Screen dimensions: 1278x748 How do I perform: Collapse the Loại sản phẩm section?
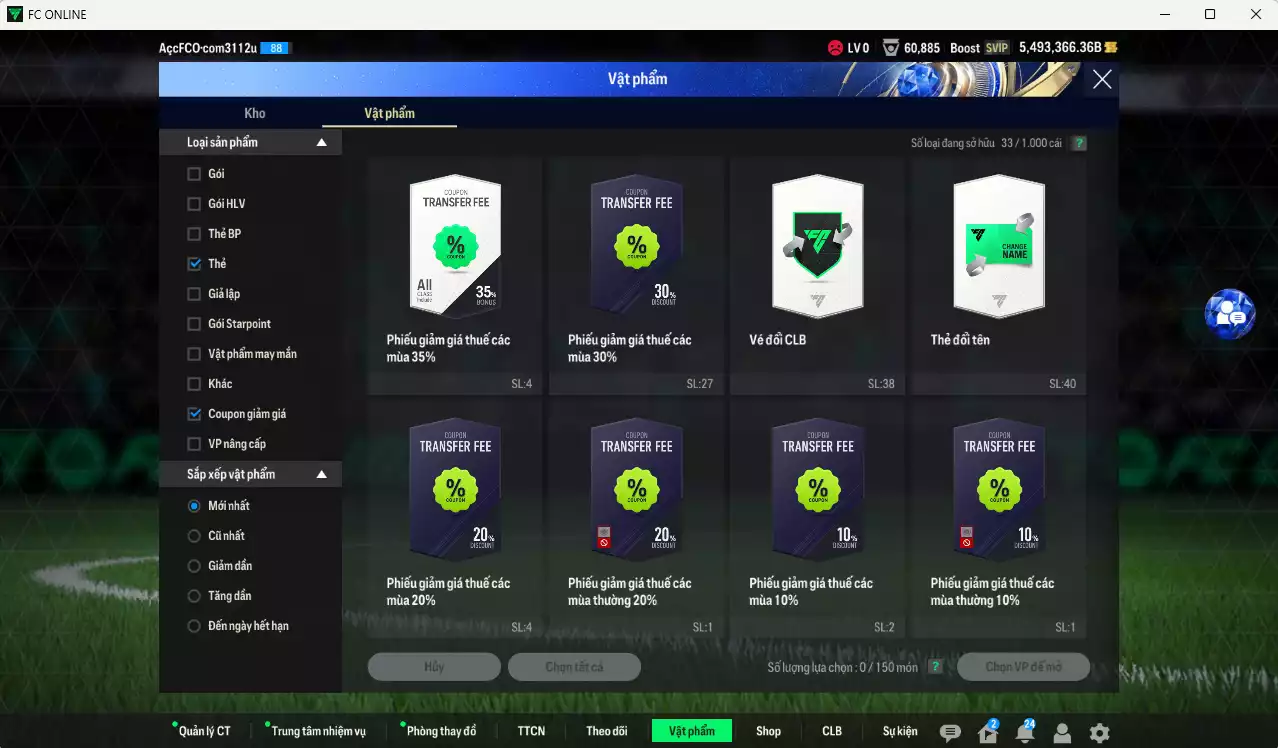click(x=321, y=143)
